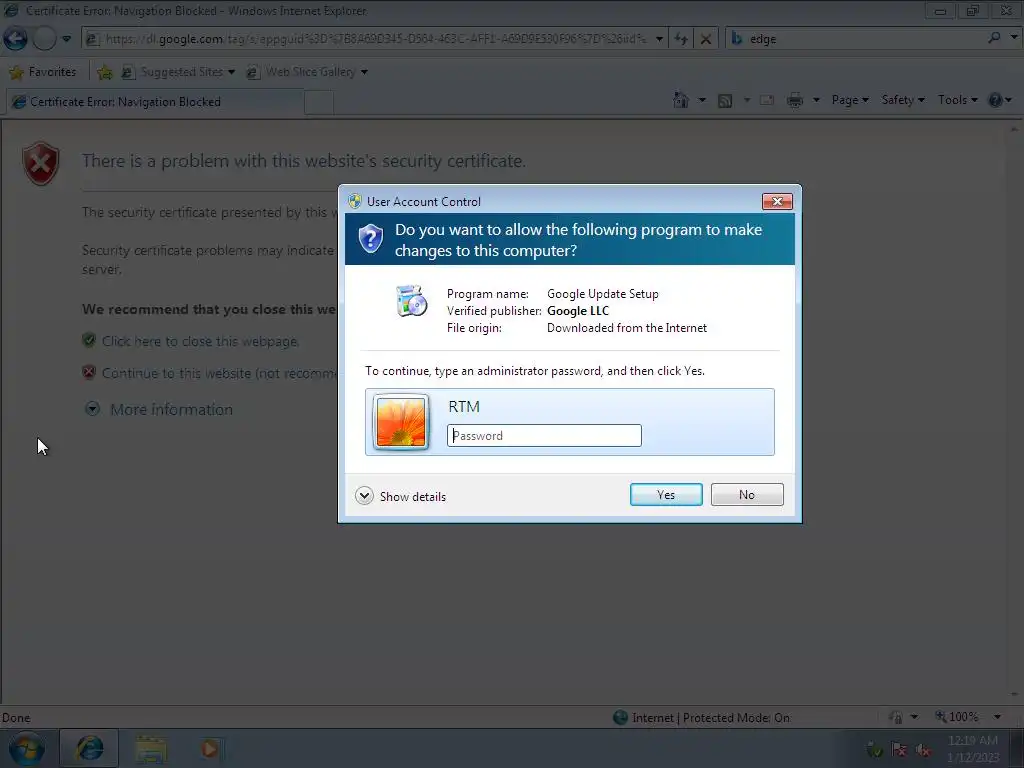Click the IE Forward navigation button
Image resolution: width=1024 pixels, height=768 pixels.
44,39
